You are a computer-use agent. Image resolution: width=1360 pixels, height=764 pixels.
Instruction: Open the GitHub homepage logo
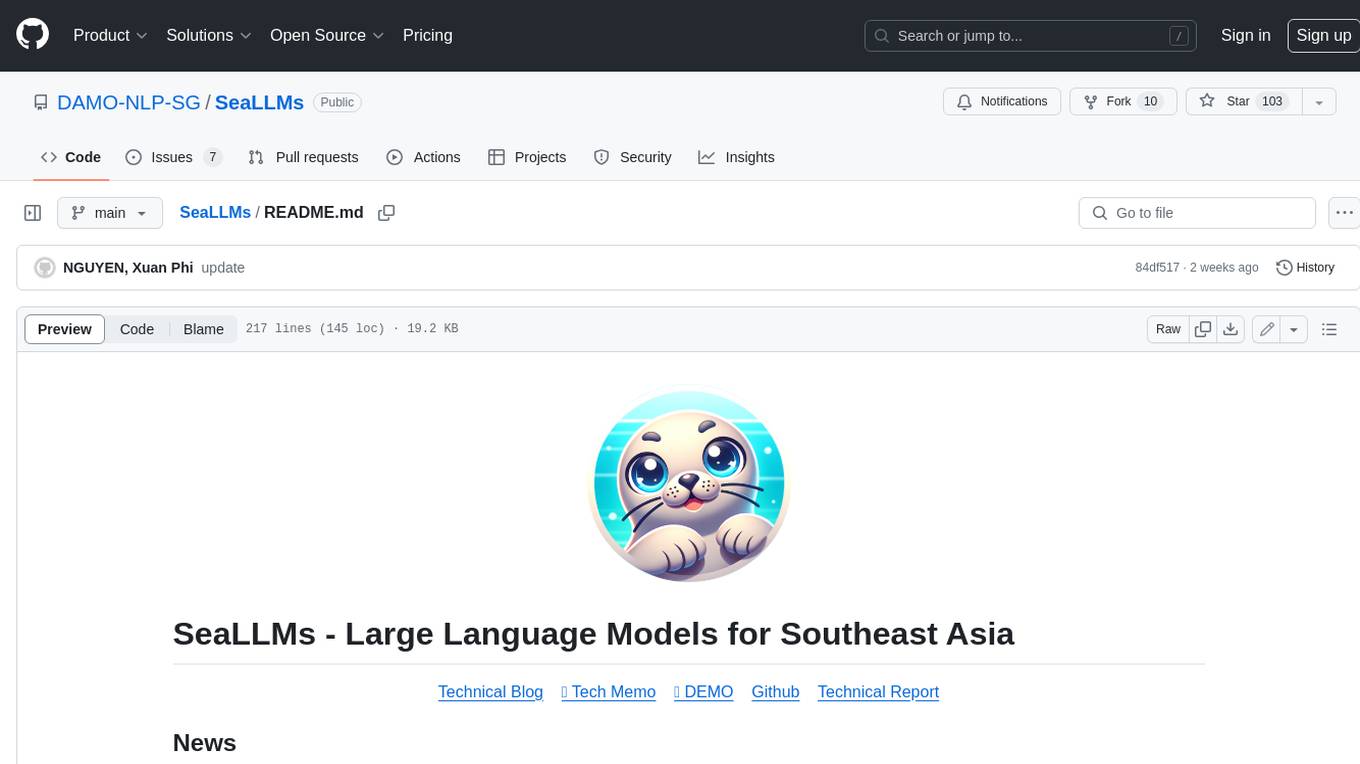coord(32,35)
